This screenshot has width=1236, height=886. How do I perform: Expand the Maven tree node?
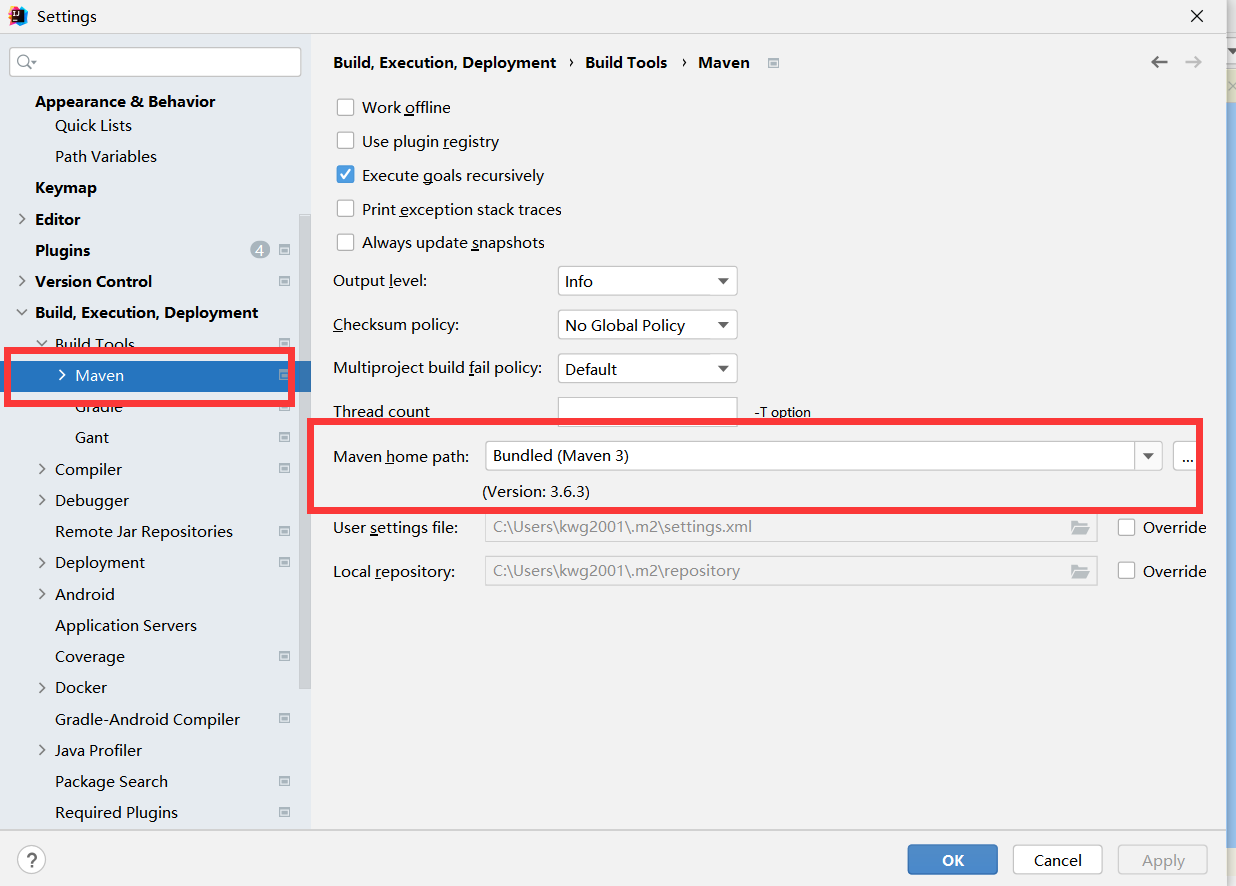click(x=62, y=375)
